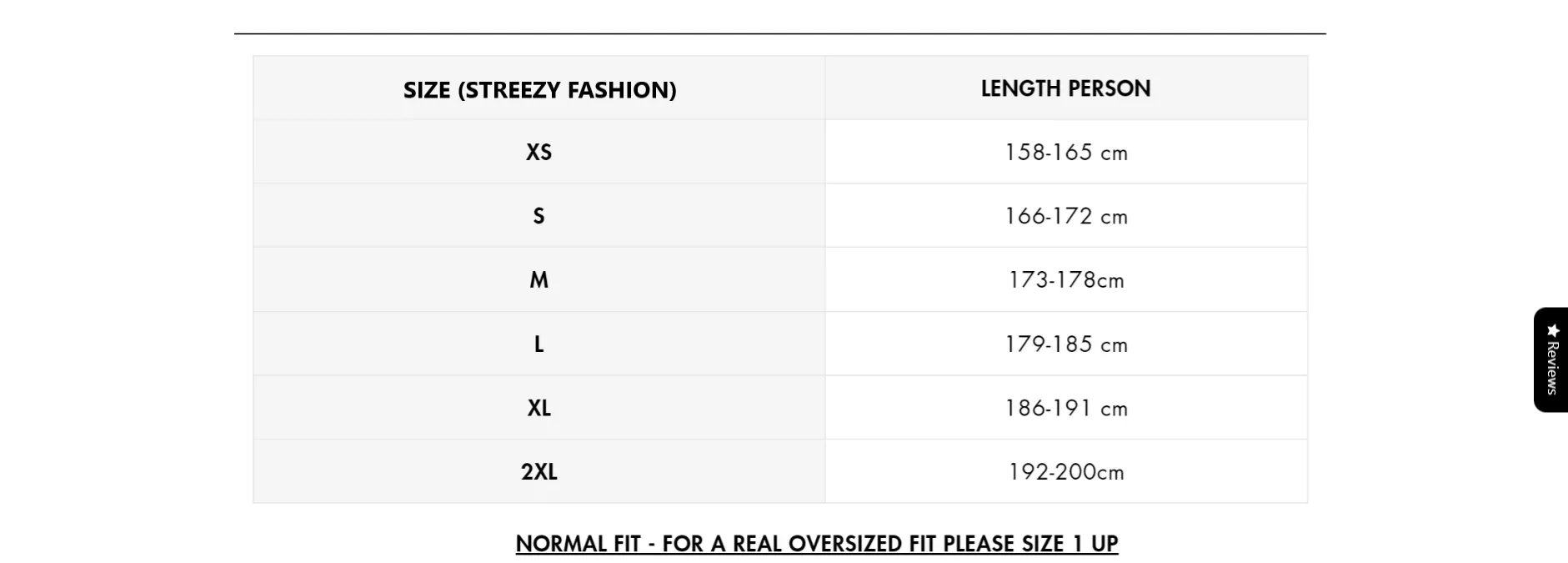1568x563 pixels.
Task: Click the LENGTH PERSON column header
Action: (1065, 88)
